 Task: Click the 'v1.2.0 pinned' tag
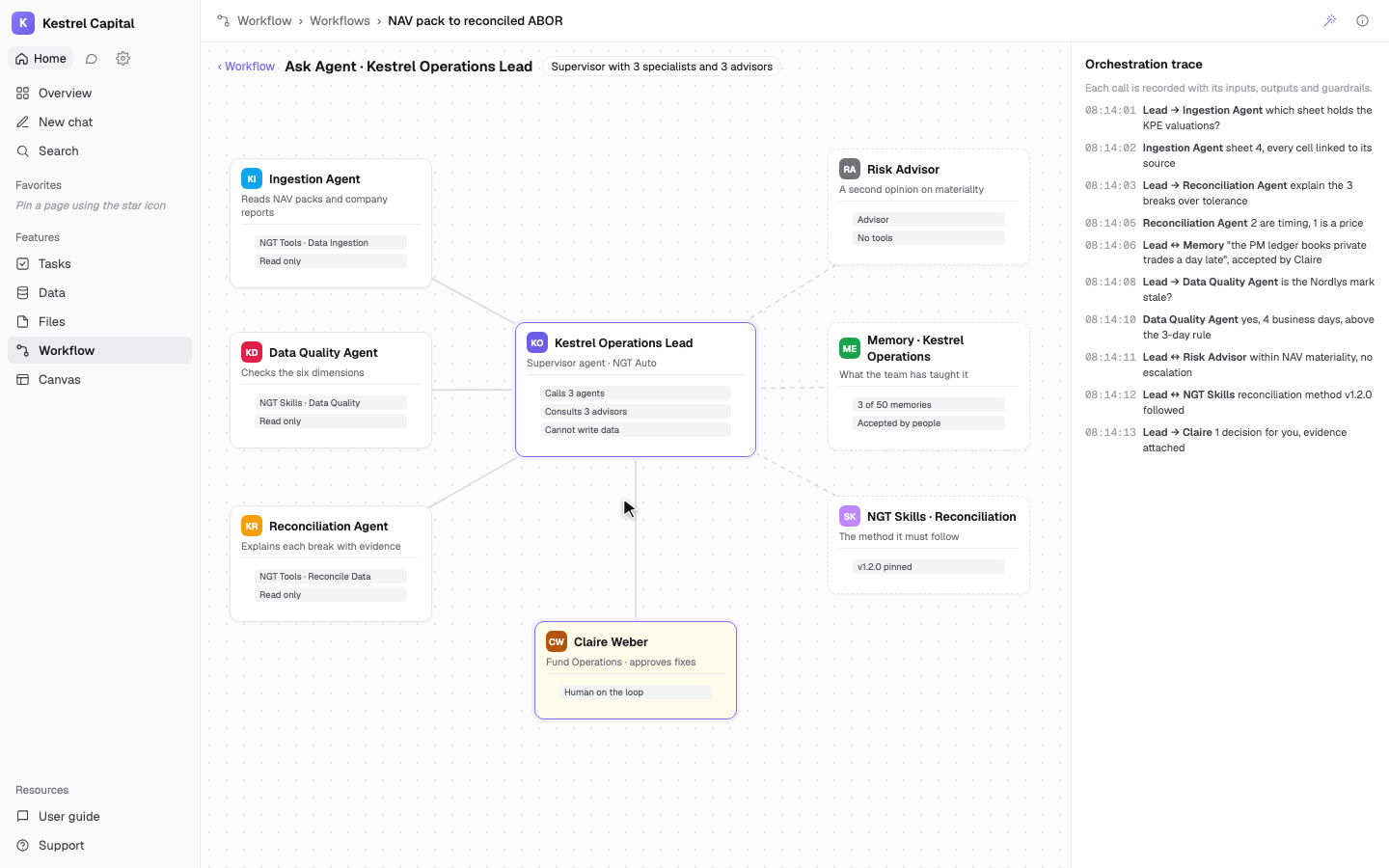click(929, 567)
